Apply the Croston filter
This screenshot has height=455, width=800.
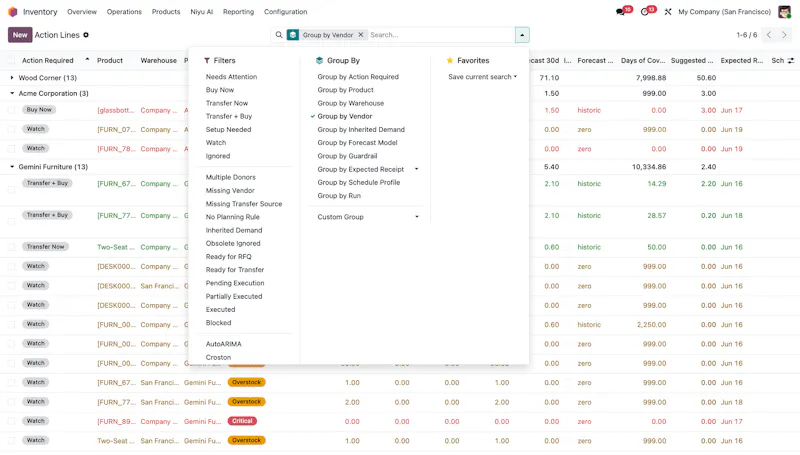click(x=218, y=358)
